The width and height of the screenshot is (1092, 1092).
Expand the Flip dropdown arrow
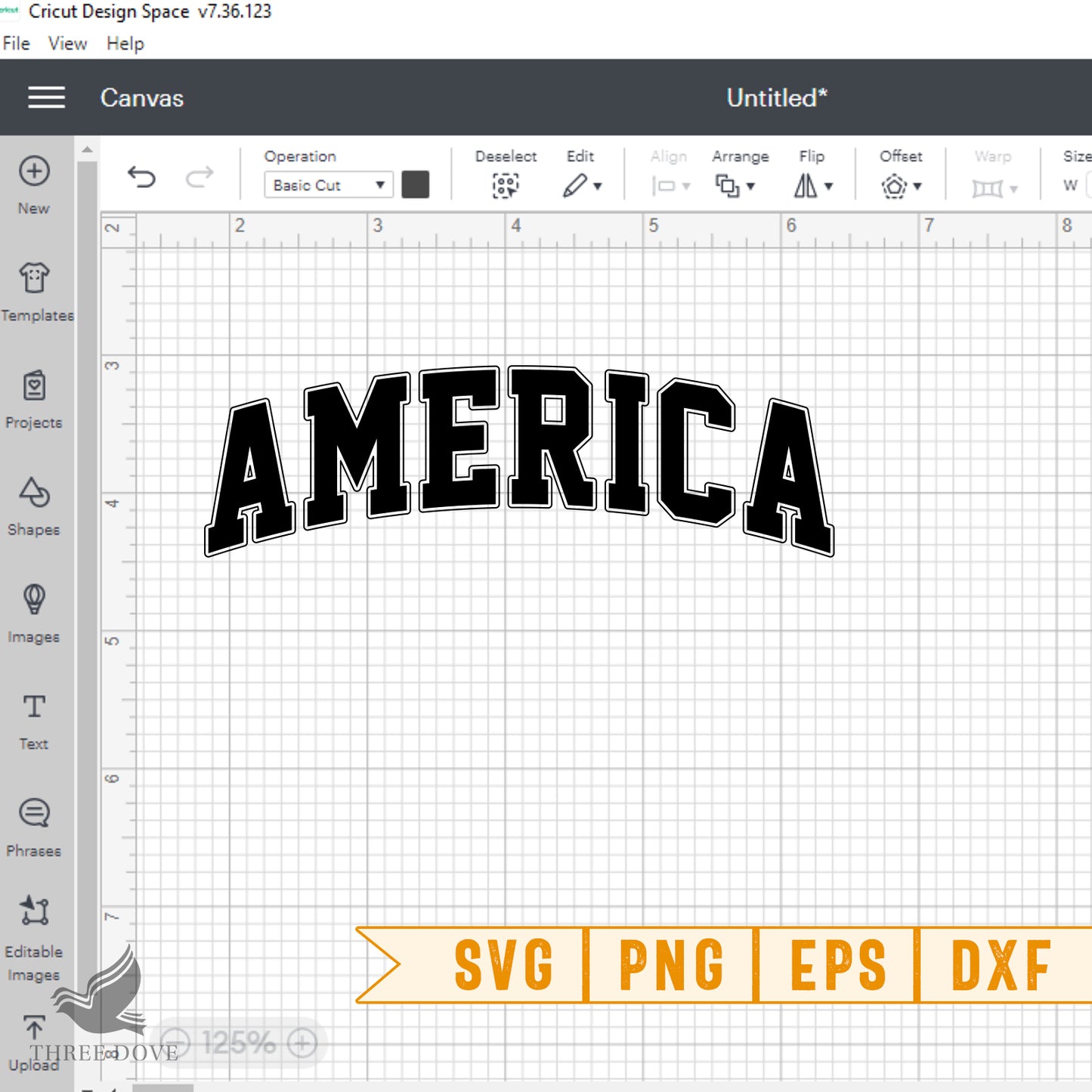pyautogui.click(x=829, y=186)
